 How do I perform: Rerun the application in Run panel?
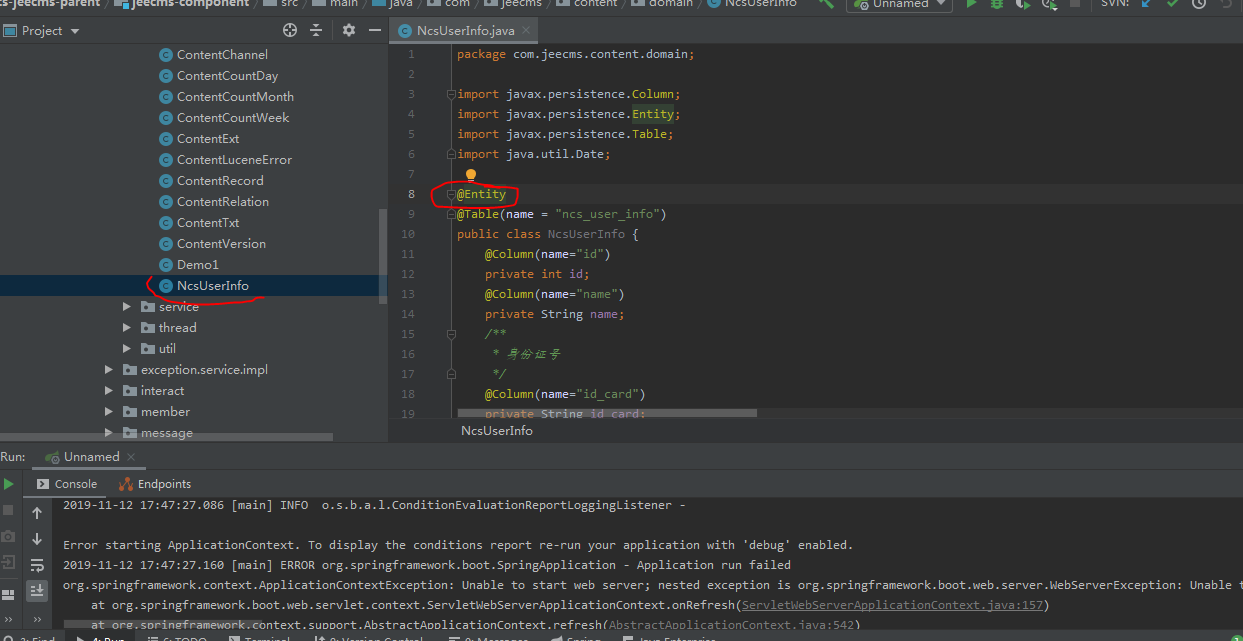click(9, 484)
